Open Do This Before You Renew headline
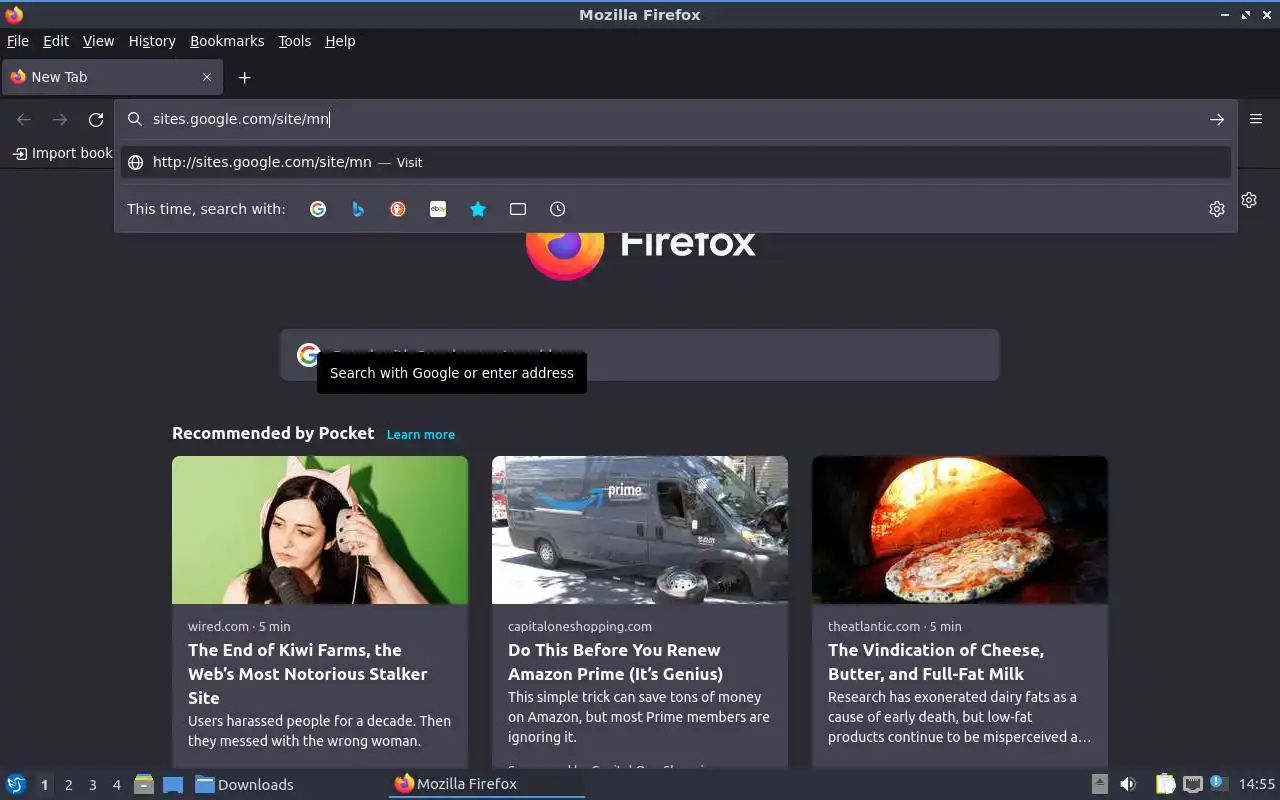The image size is (1280, 800). tap(615, 662)
